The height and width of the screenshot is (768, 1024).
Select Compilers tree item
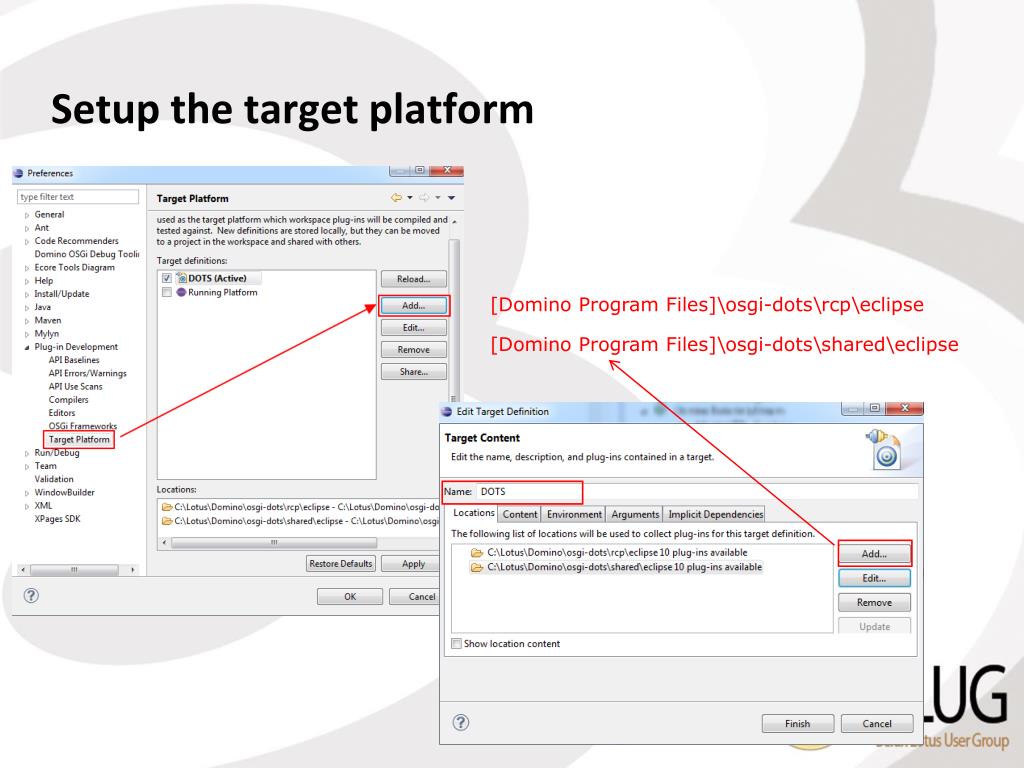(x=68, y=400)
